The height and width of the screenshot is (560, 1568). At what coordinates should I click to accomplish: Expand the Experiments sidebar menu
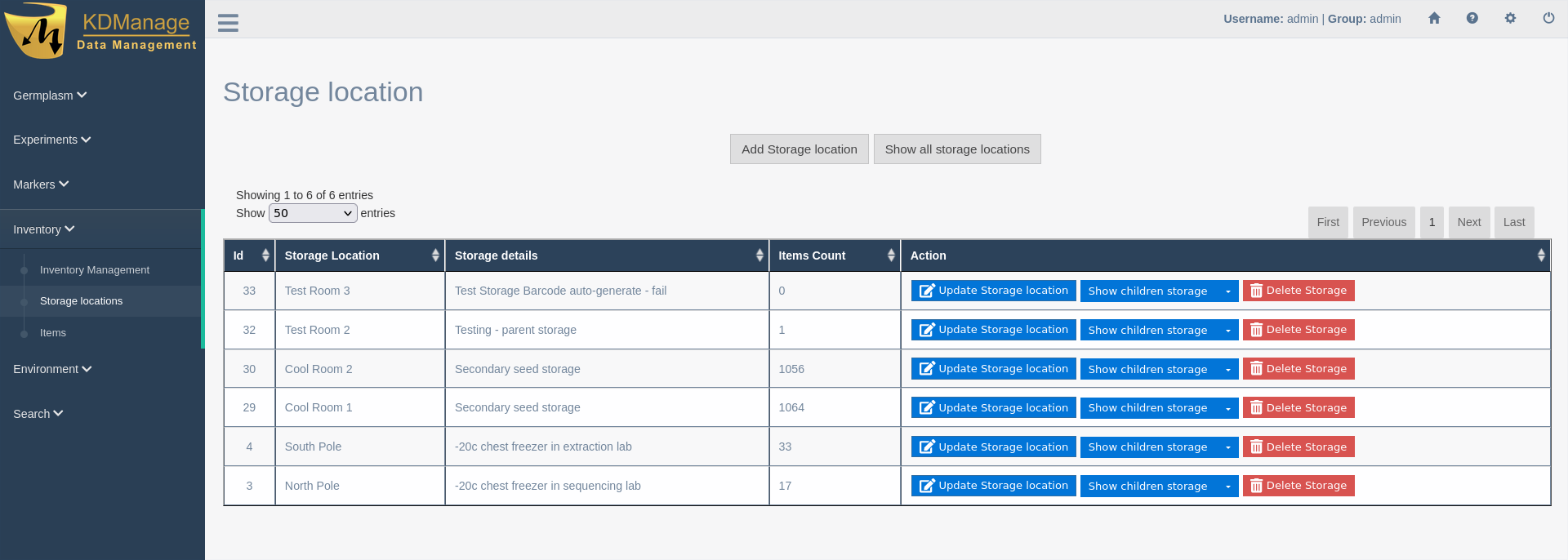click(x=51, y=140)
